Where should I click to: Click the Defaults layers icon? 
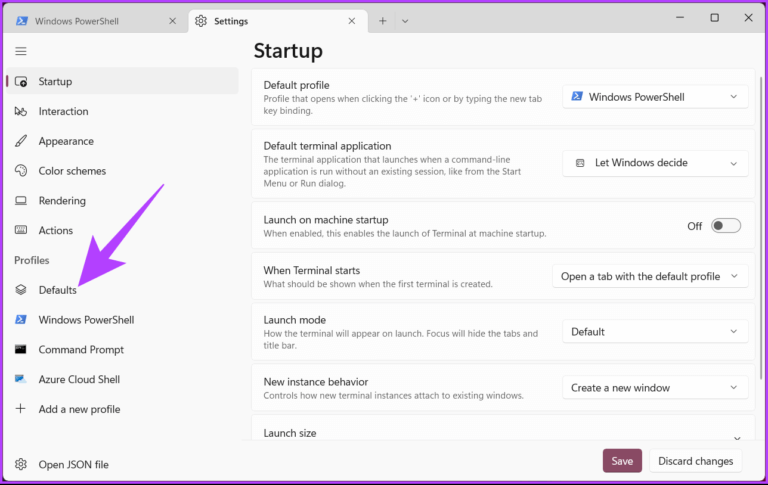click(x=21, y=290)
